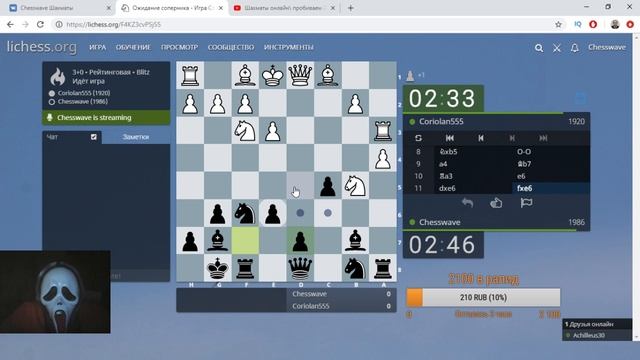Expand the Друзья онлайн friends list
The image size is (640, 360).
(597, 324)
